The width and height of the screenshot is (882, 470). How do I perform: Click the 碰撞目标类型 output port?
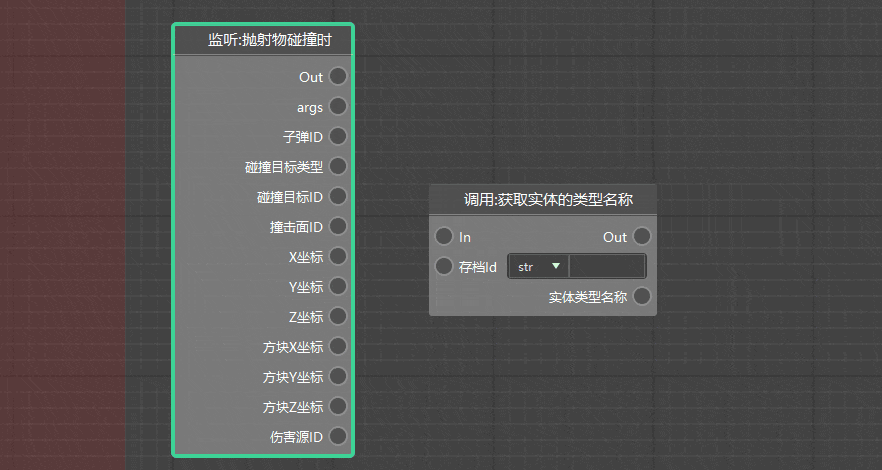pyautogui.click(x=338, y=166)
